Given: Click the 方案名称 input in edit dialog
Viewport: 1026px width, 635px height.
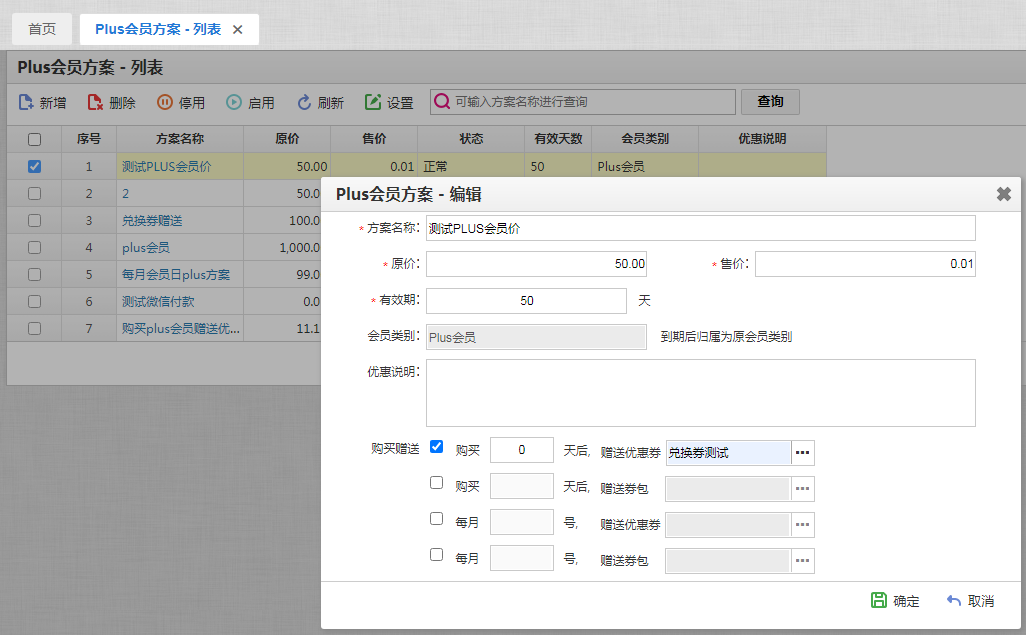Looking at the screenshot, I should point(701,228).
